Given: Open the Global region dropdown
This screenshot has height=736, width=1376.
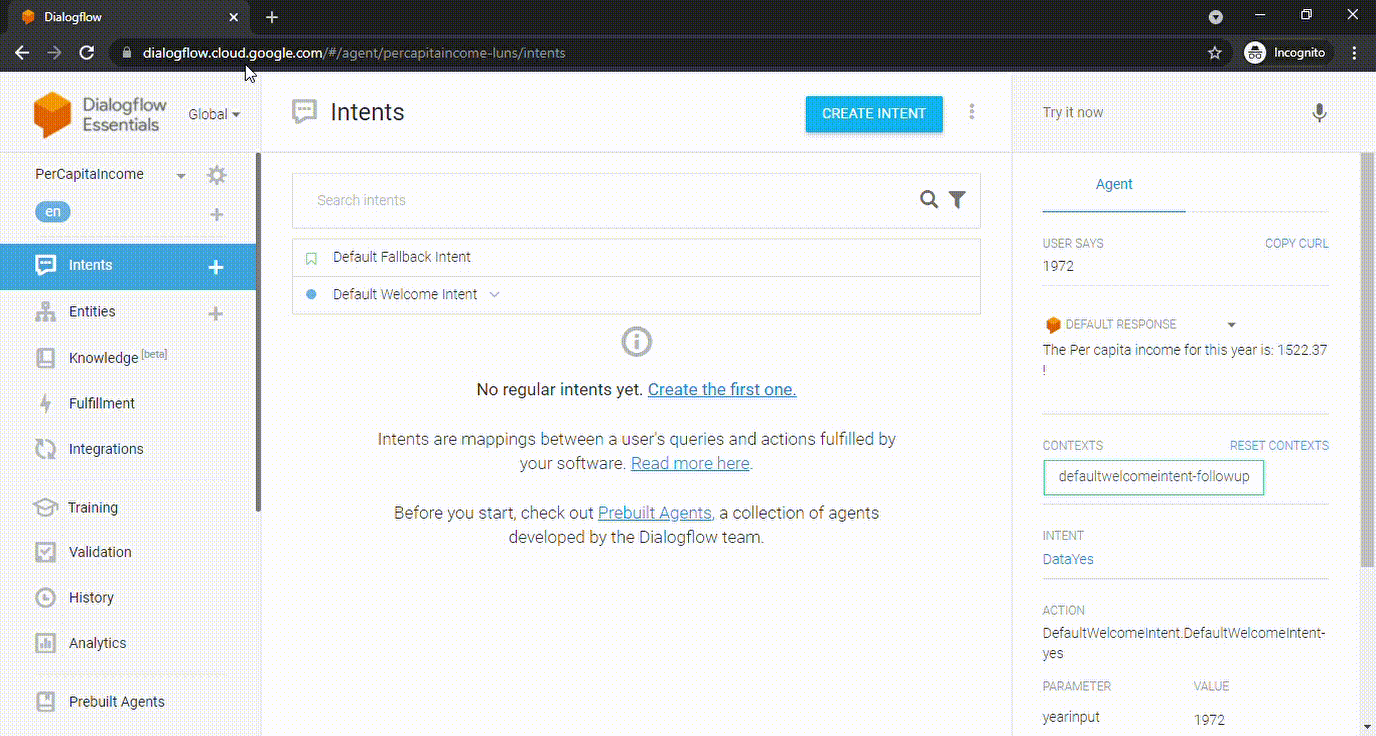Looking at the screenshot, I should pyautogui.click(x=214, y=115).
